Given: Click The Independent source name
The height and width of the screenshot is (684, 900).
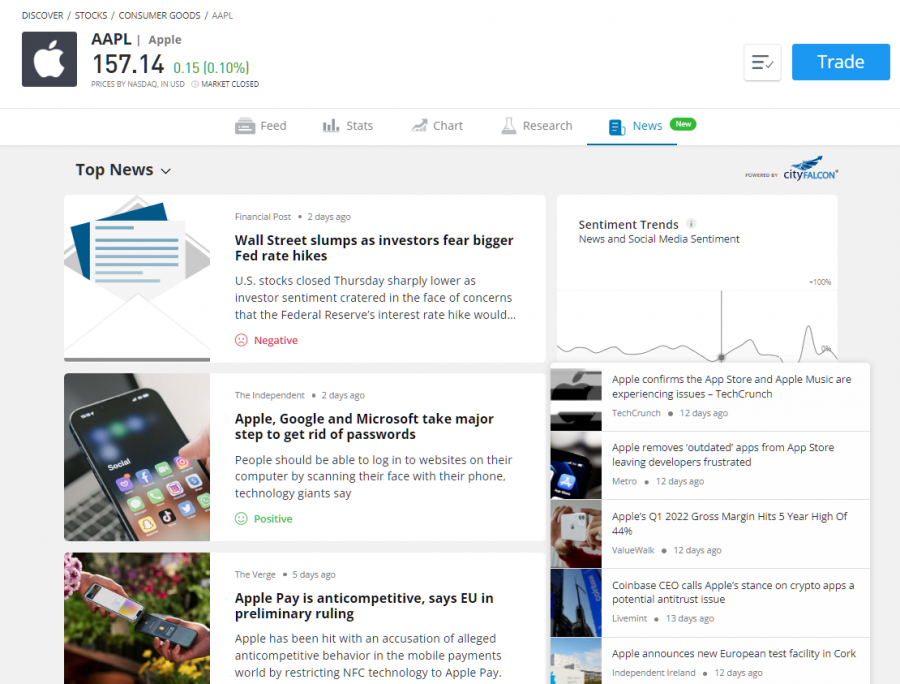Looking at the screenshot, I should coord(270,395).
